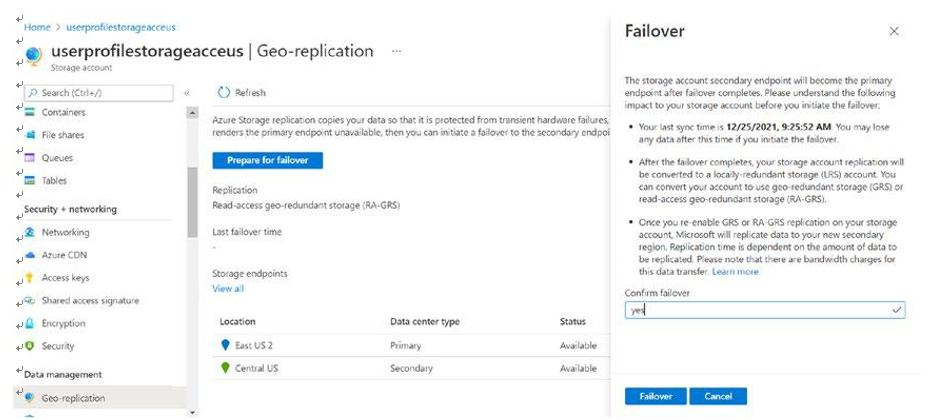Click the Geo-replication globe icon in sidebar
The height and width of the screenshot is (420, 933).
[x=30, y=398]
